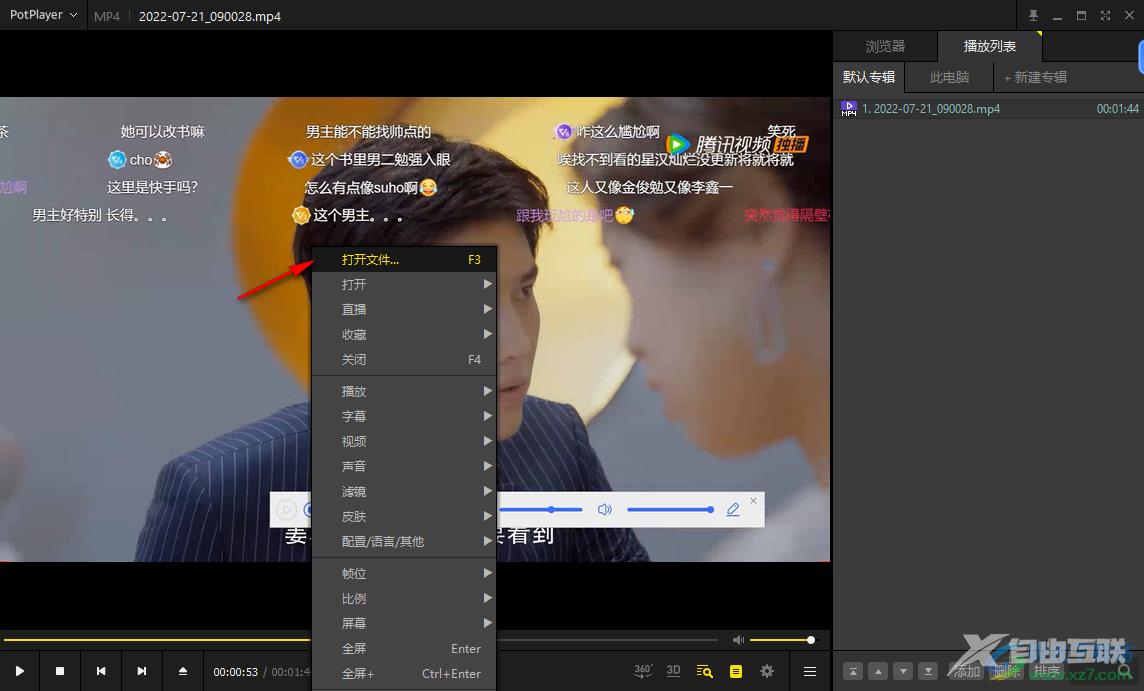This screenshot has width=1144, height=691.
Task: Expand the 字幕 submenu
Action: click(x=404, y=416)
